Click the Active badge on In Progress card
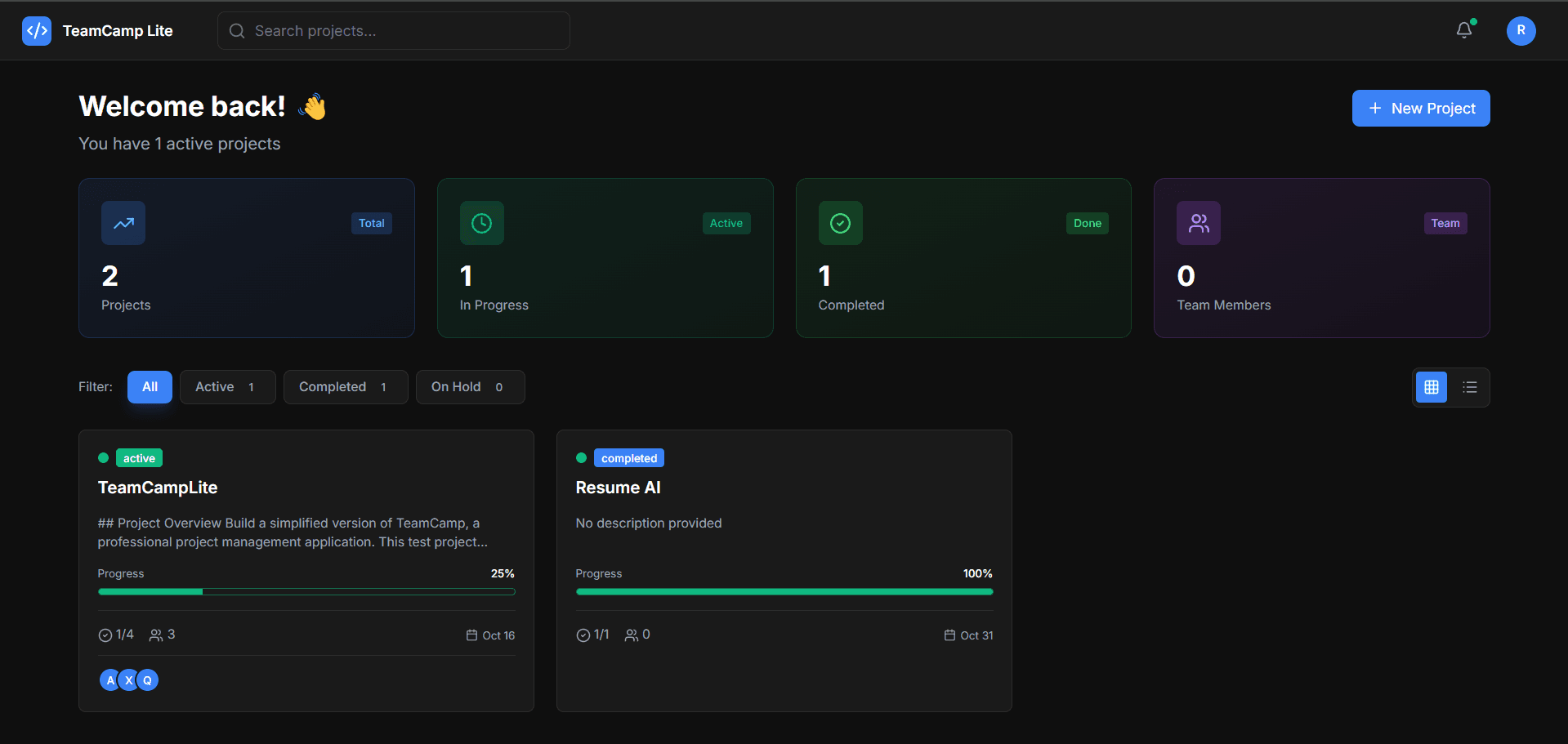 click(726, 223)
